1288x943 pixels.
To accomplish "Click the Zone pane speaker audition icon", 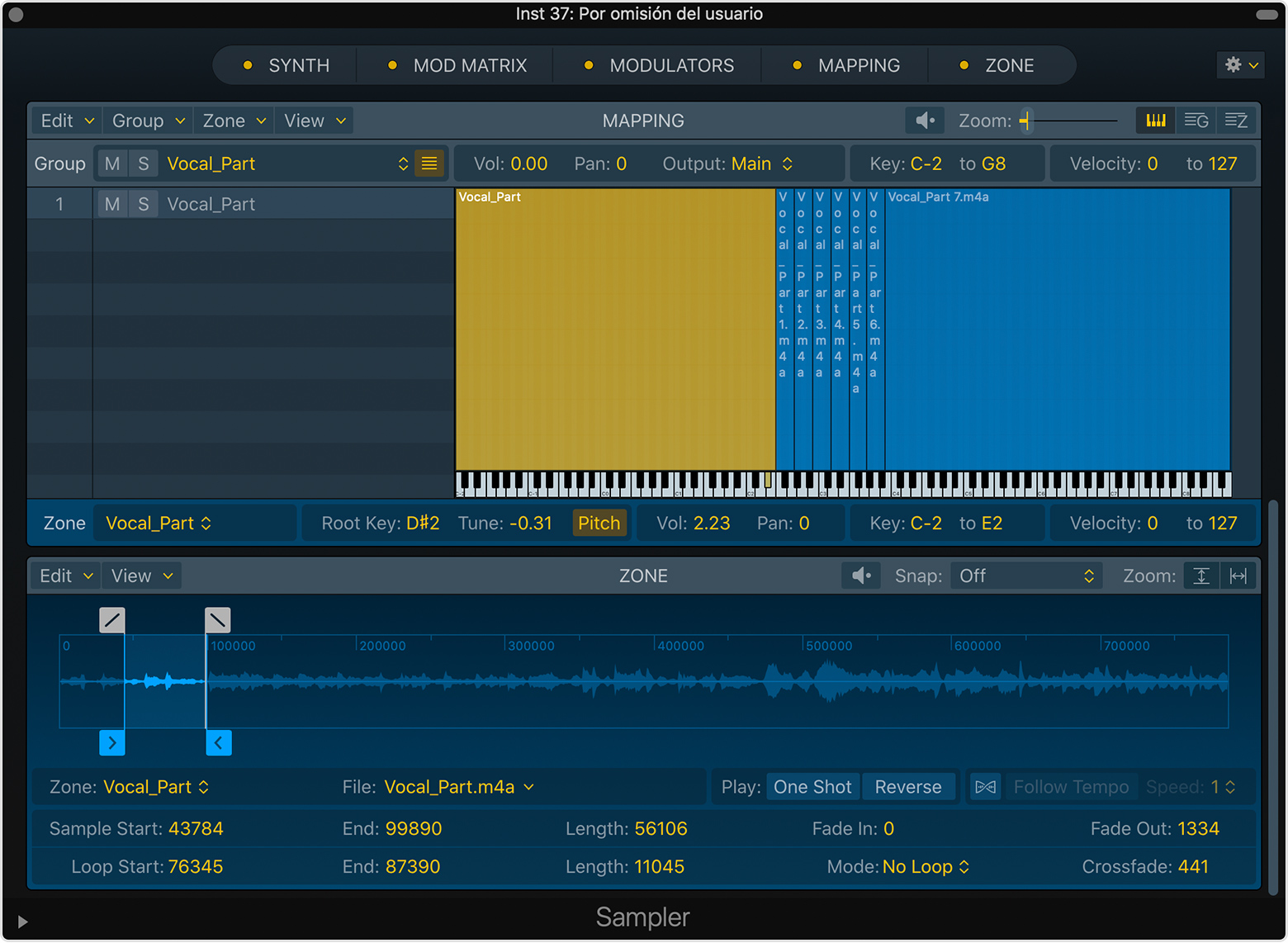I will point(861,576).
